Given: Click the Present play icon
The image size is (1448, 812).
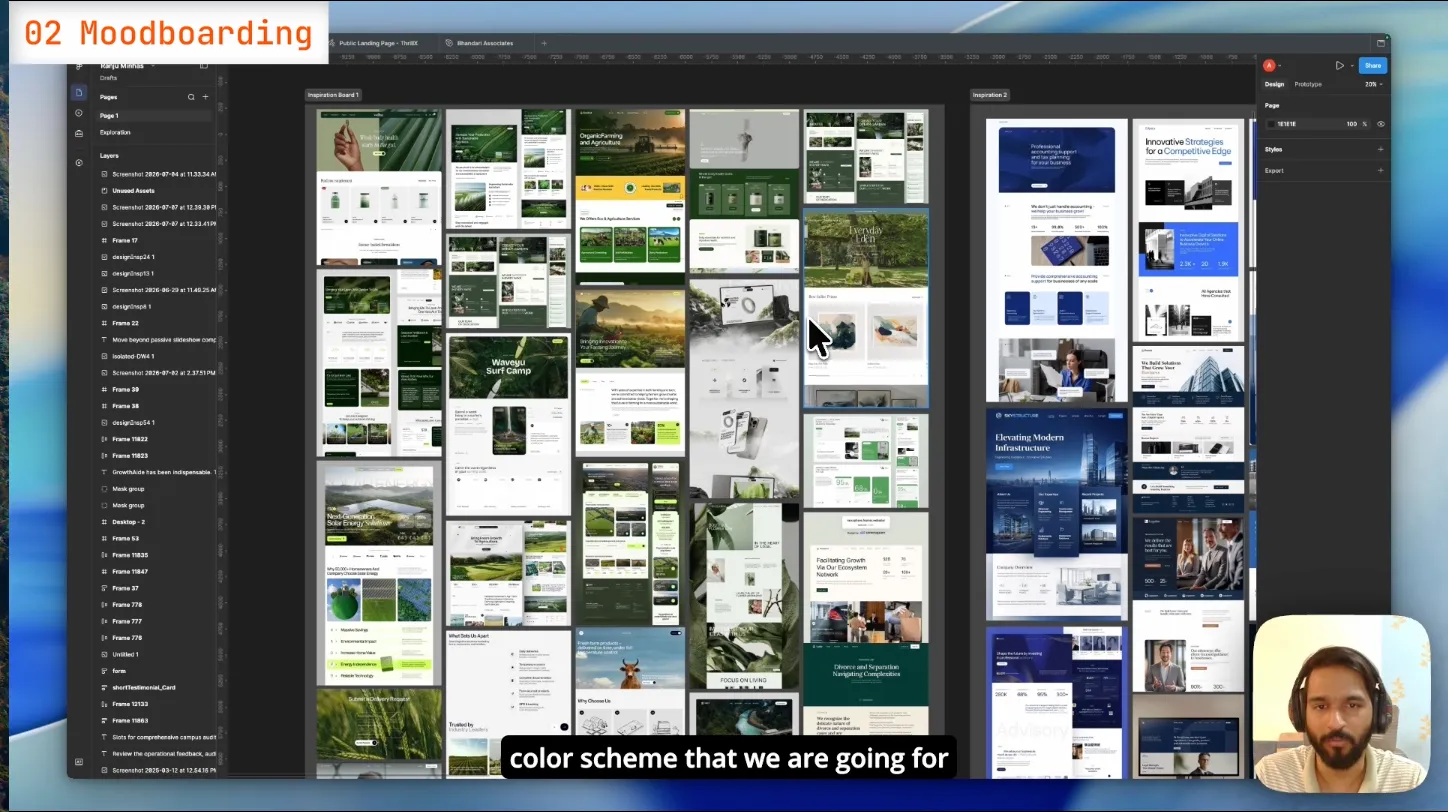Looking at the screenshot, I should click(1339, 66).
